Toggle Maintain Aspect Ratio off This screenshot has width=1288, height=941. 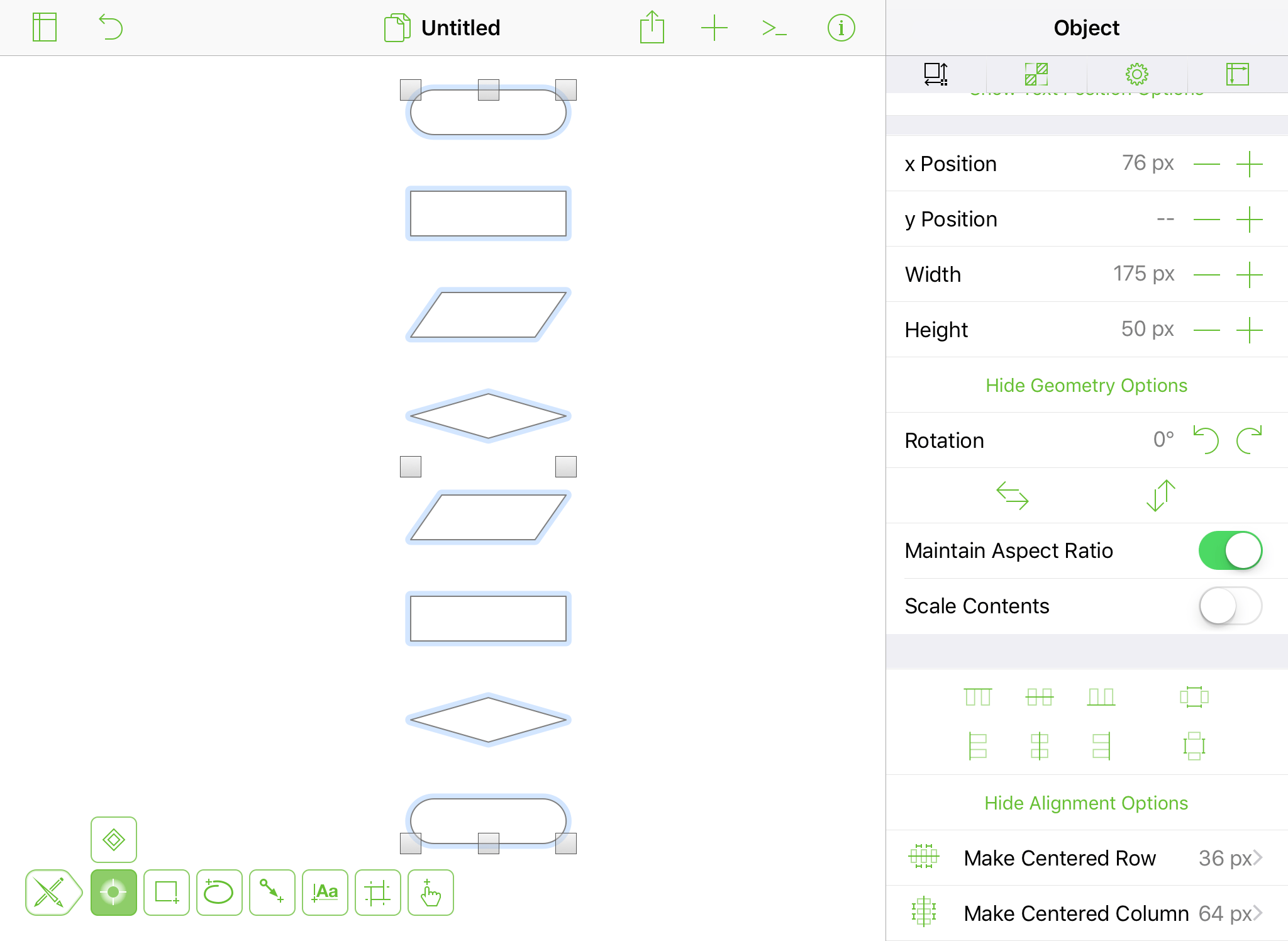[x=1230, y=550]
